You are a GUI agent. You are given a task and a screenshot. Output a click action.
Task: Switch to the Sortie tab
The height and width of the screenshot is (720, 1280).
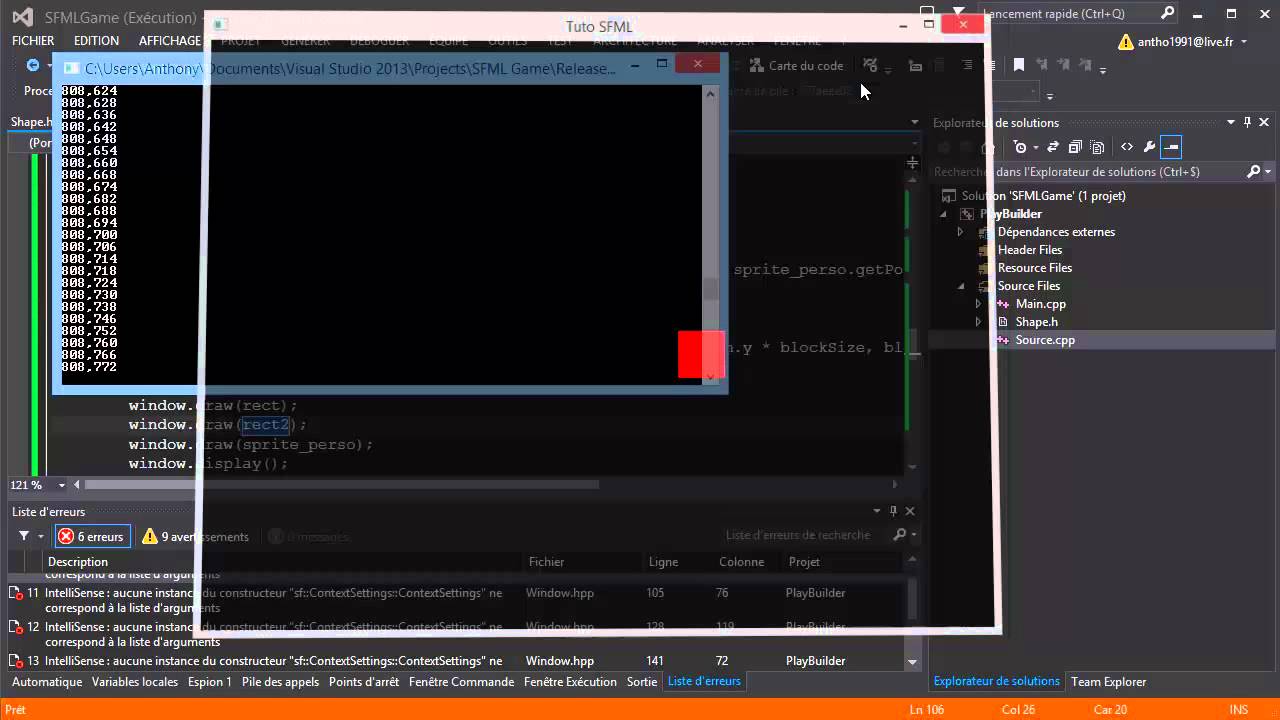642,682
